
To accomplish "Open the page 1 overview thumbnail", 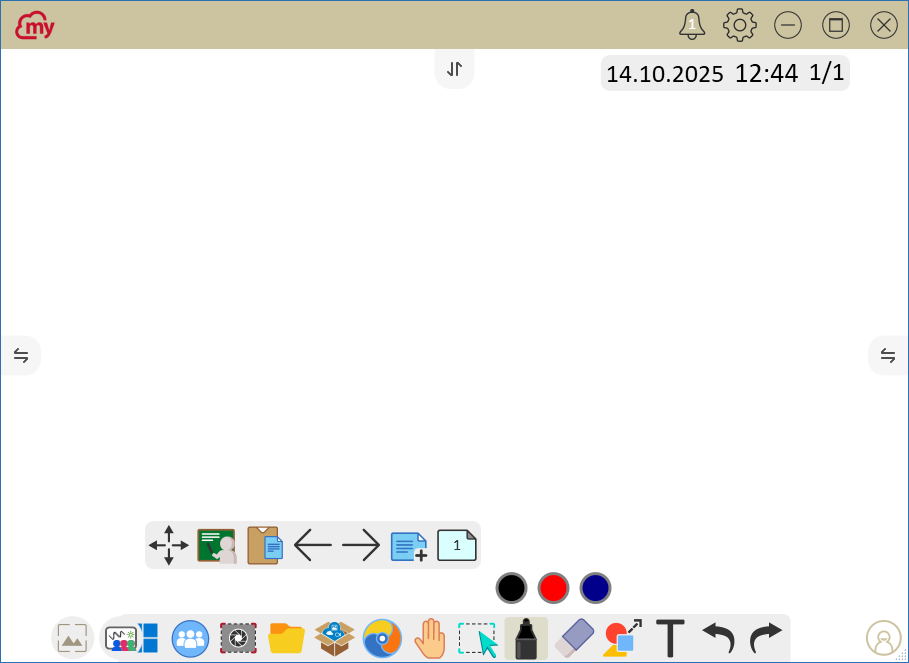I will click(x=457, y=546).
